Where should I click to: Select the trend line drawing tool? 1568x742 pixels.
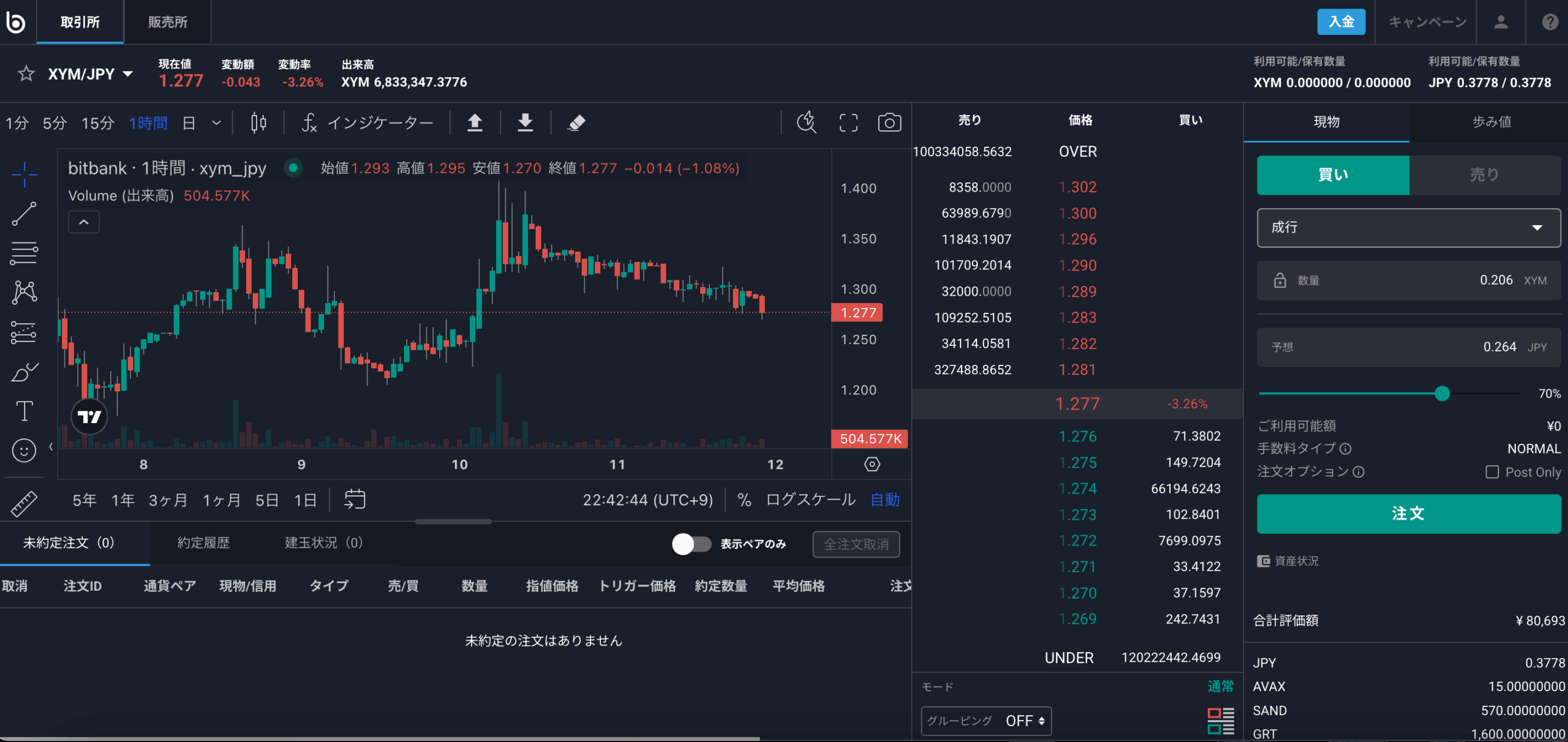24,214
